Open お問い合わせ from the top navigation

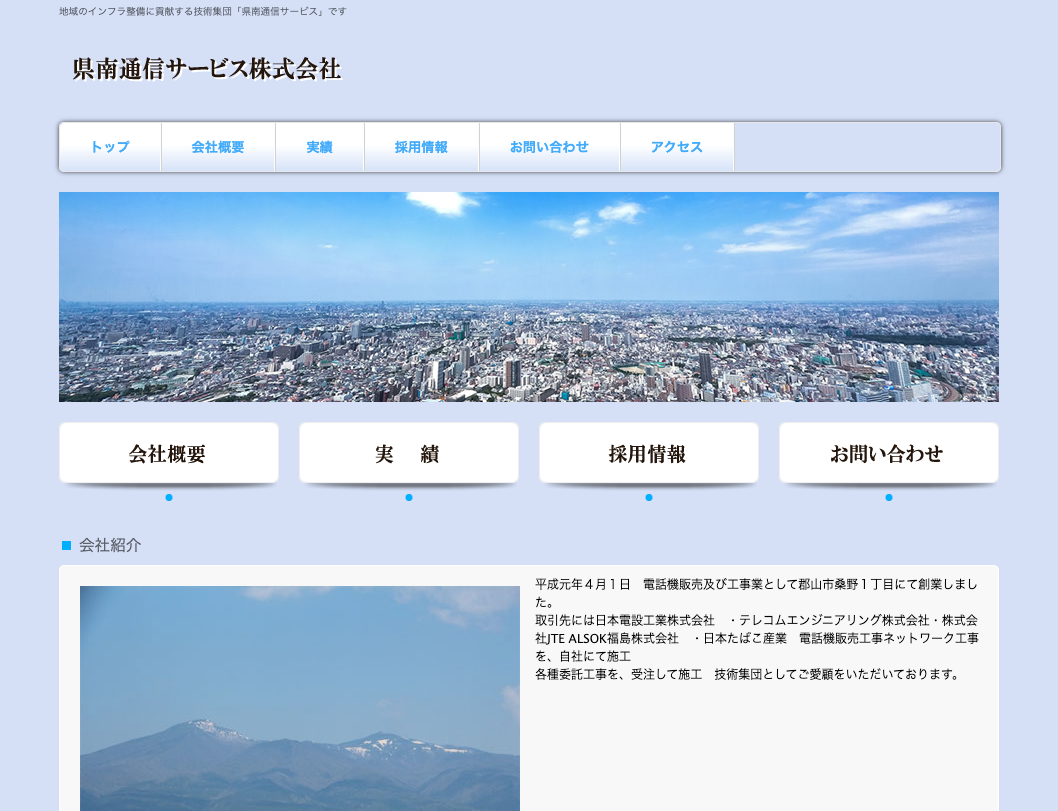point(550,147)
